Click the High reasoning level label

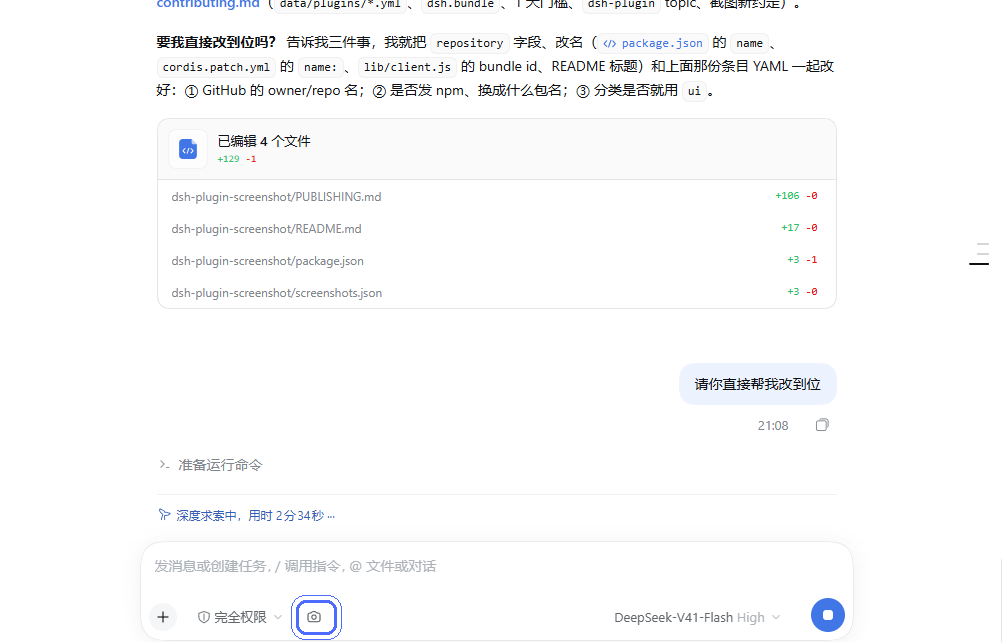click(x=750, y=618)
